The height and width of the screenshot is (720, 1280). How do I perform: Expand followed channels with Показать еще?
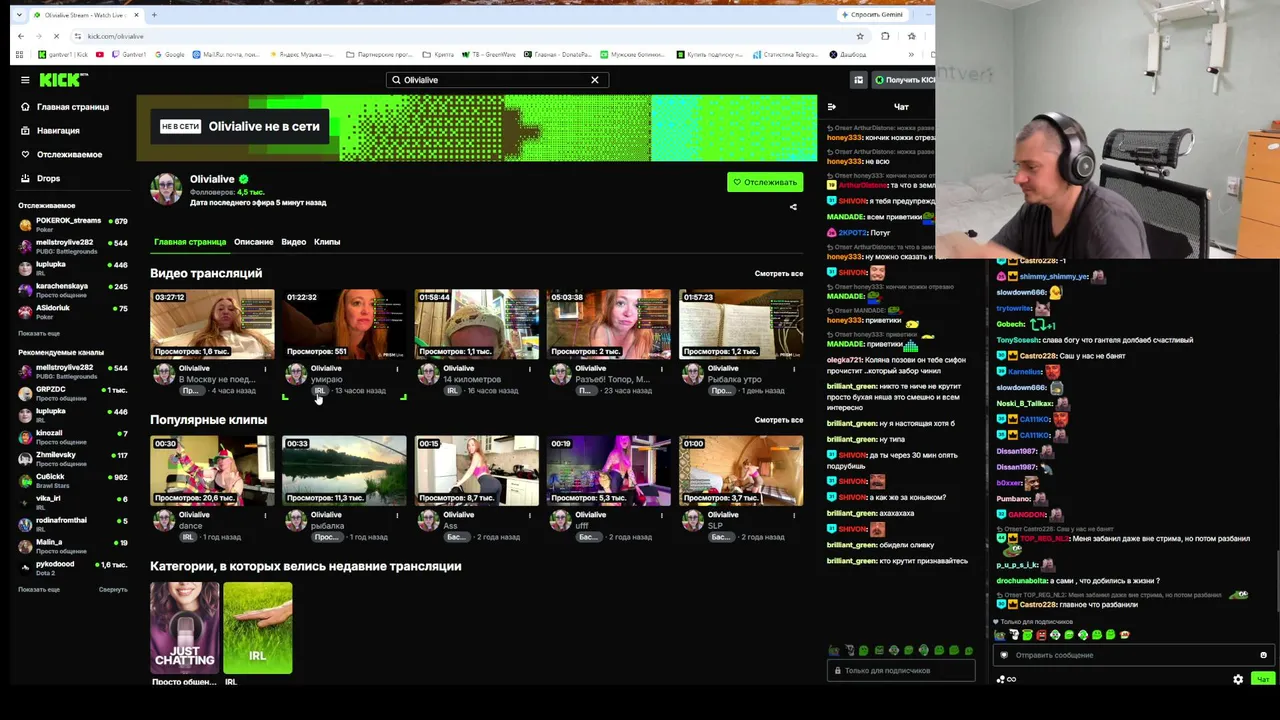(x=39, y=333)
